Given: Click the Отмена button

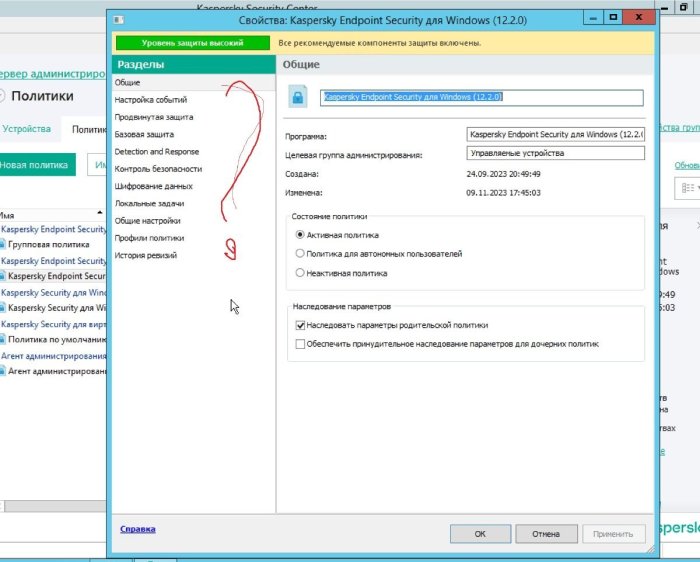Looking at the screenshot, I should tap(546, 533).
